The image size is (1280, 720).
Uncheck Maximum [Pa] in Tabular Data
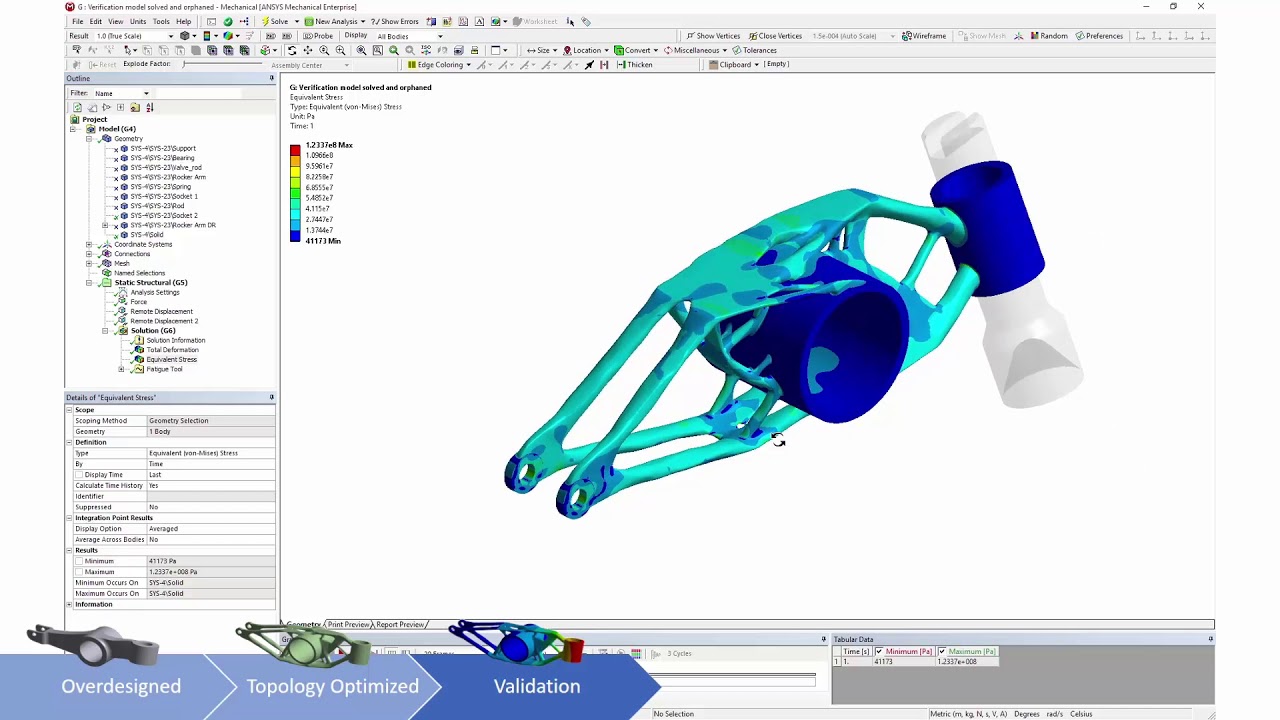point(941,651)
